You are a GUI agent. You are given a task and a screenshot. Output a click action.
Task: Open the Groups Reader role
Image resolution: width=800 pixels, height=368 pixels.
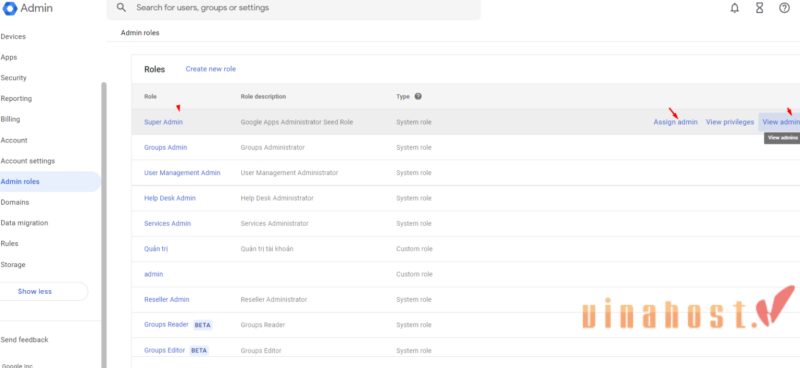(166, 325)
